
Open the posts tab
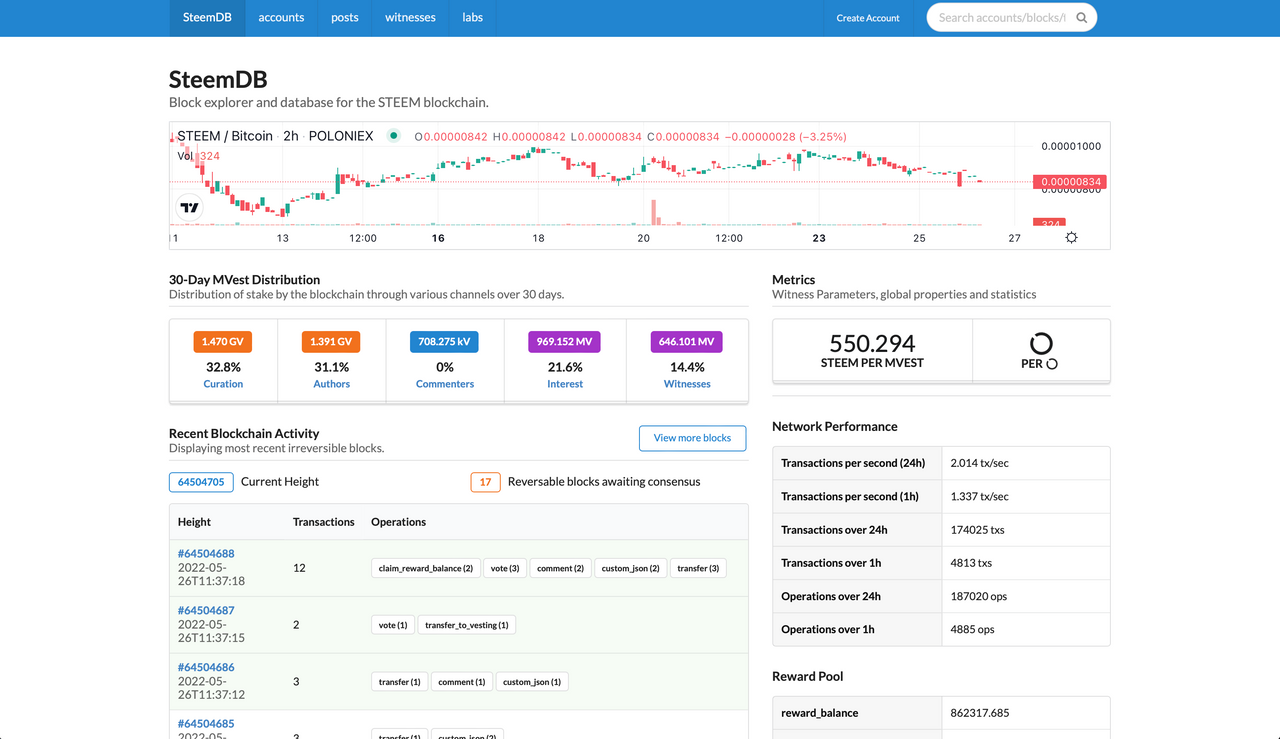[345, 18]
